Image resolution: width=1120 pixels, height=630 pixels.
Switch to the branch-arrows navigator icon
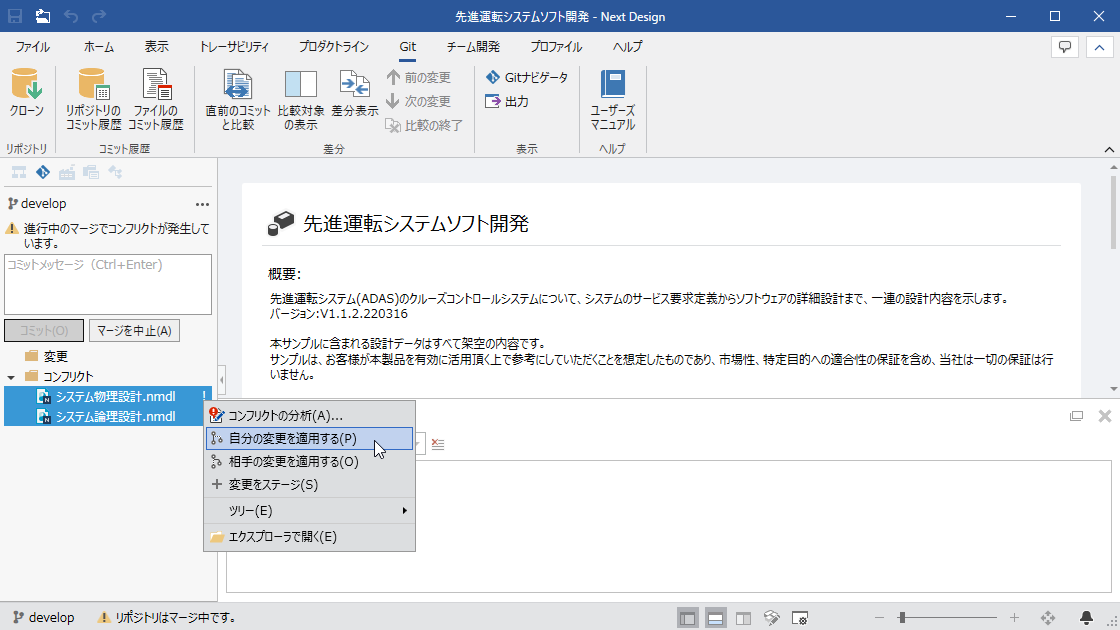(115, 172)
